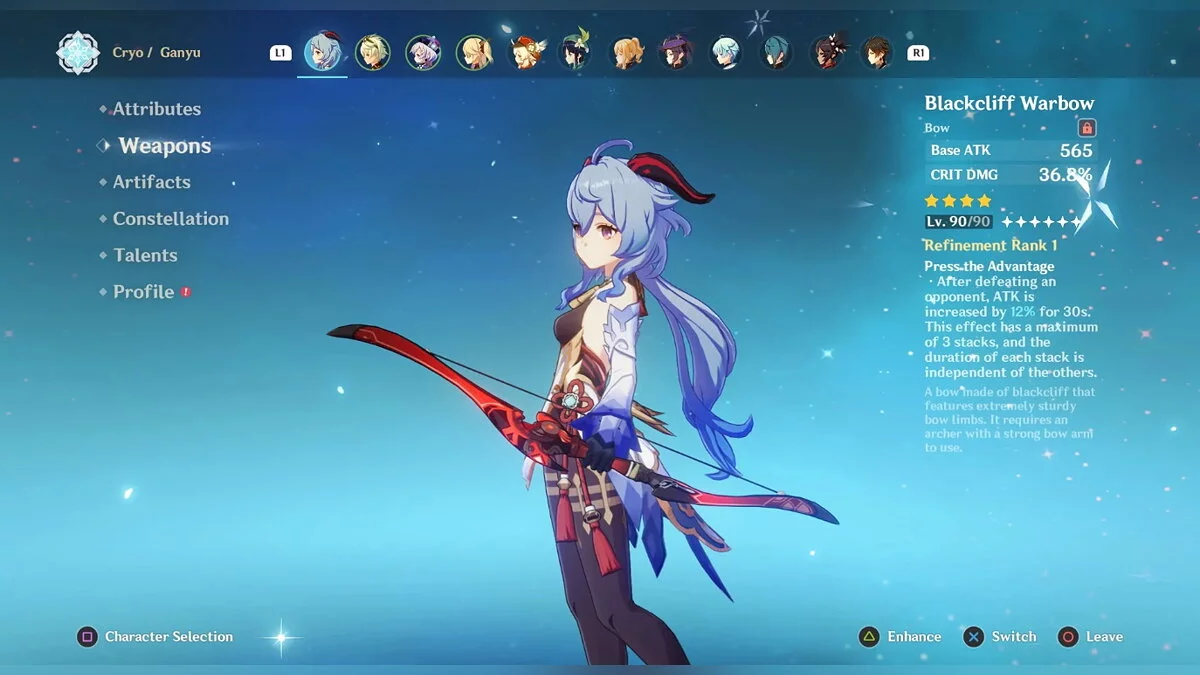The image size is (1200, 675).
Task: Click the red alert badge beside Profile
Action: (x=186, y=292)
